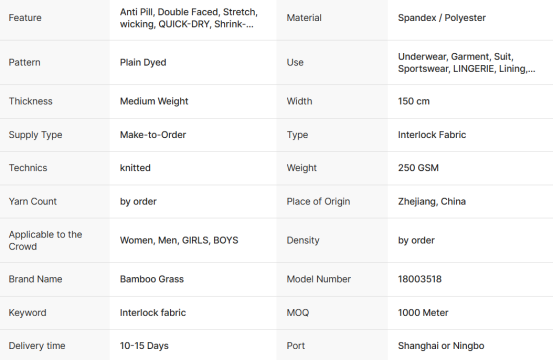The image size is (554, 360).
Task: Click the Plain Dyed pattern value
Action: pos(143,63)
